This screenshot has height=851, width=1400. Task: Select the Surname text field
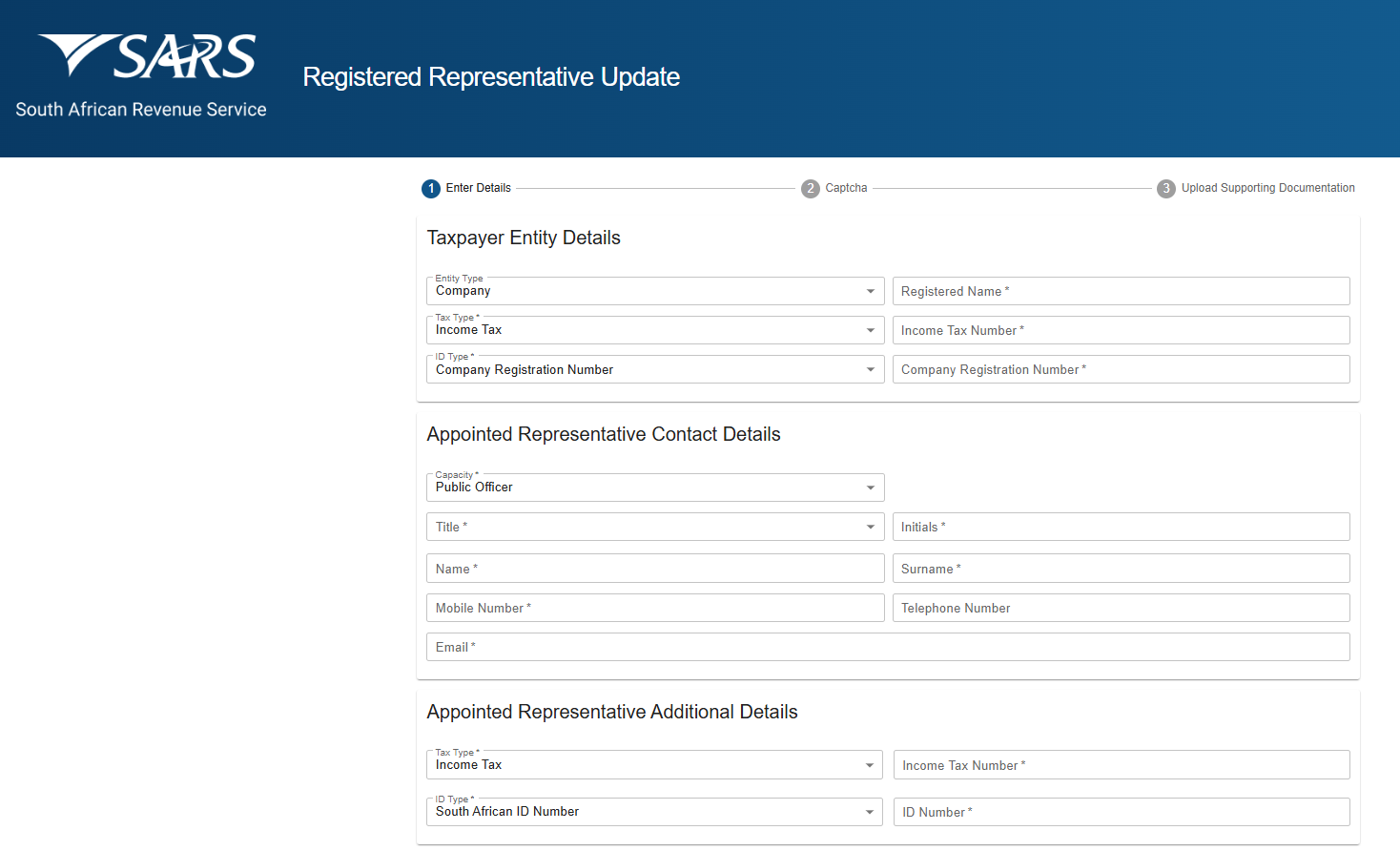(1121, 569)
